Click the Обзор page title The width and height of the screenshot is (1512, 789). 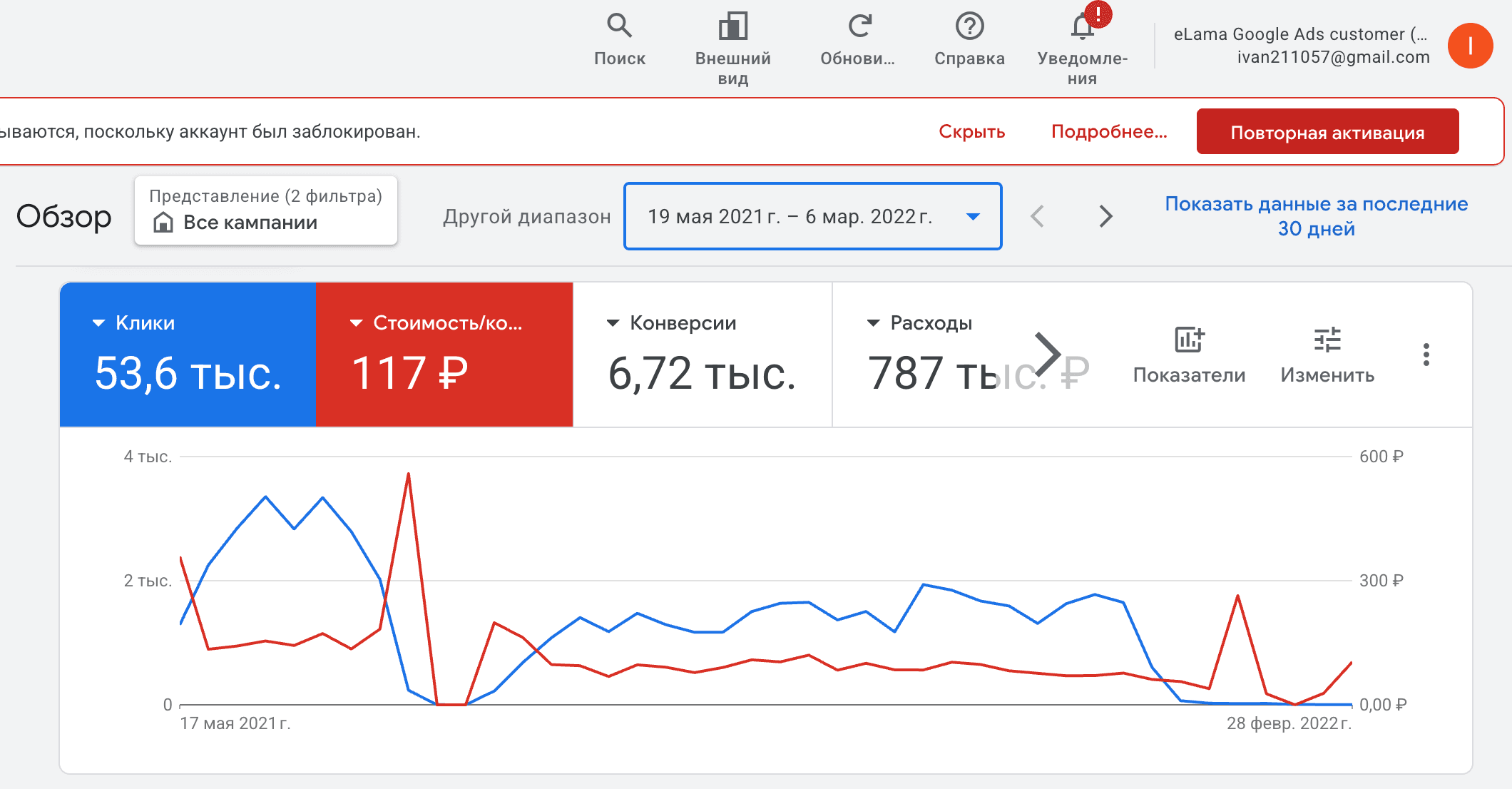tap(64, 216)
